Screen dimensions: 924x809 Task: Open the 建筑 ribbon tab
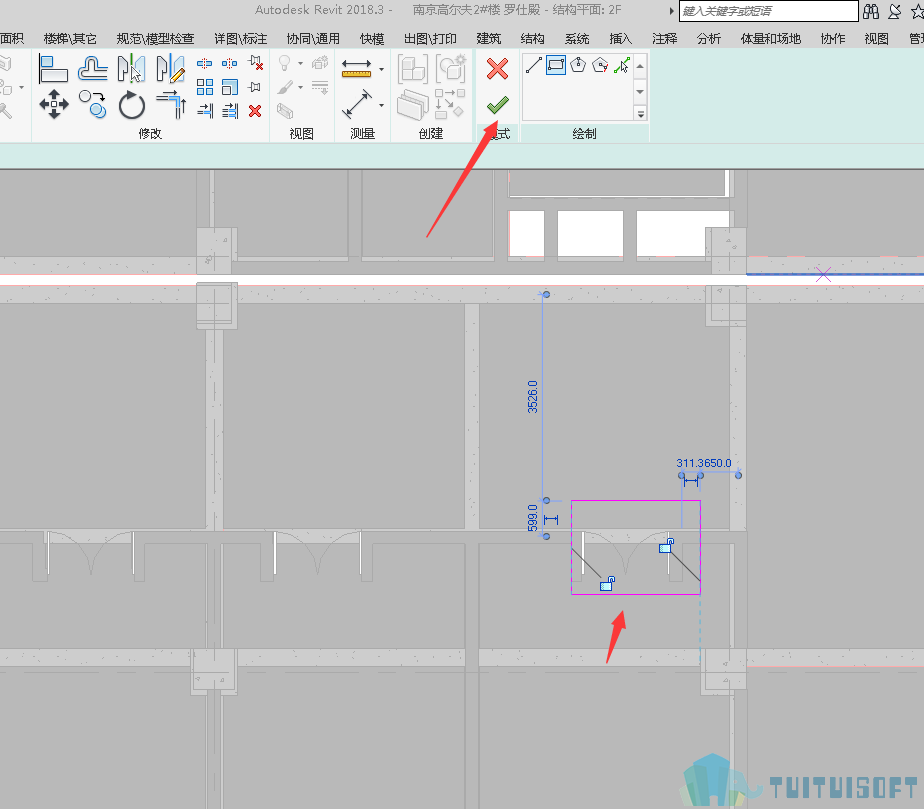(x=489, y=39)
